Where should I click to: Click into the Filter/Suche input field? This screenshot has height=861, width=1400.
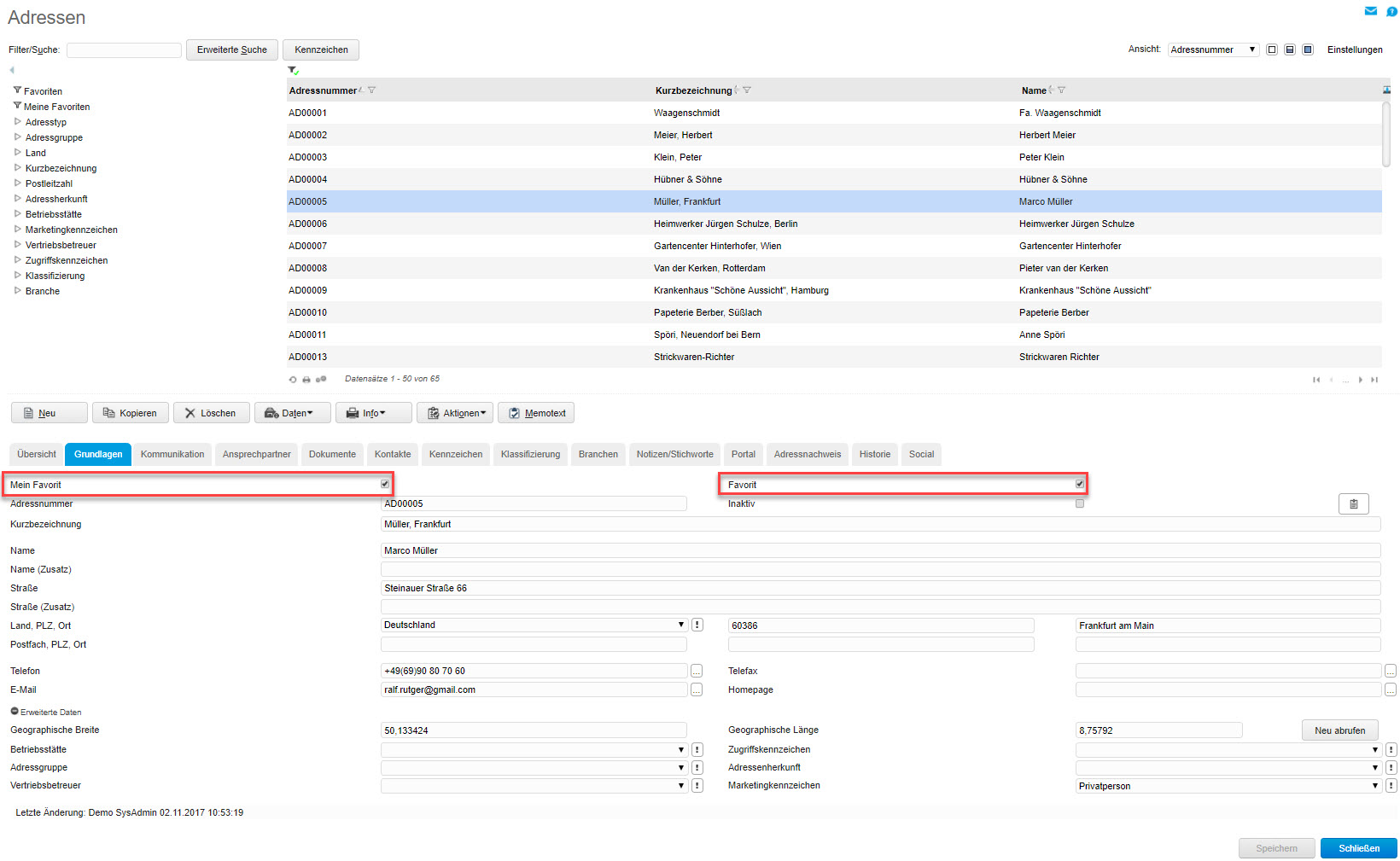(124, 50)
